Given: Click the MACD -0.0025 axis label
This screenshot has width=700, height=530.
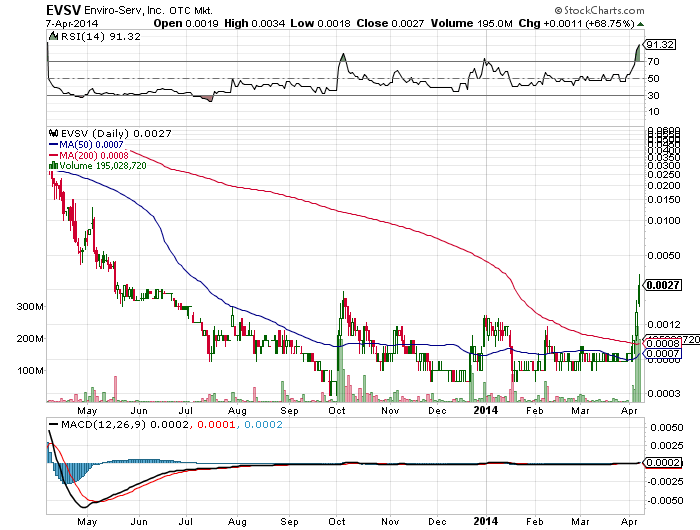Looking at the screenshot, I should coord(665,482).
